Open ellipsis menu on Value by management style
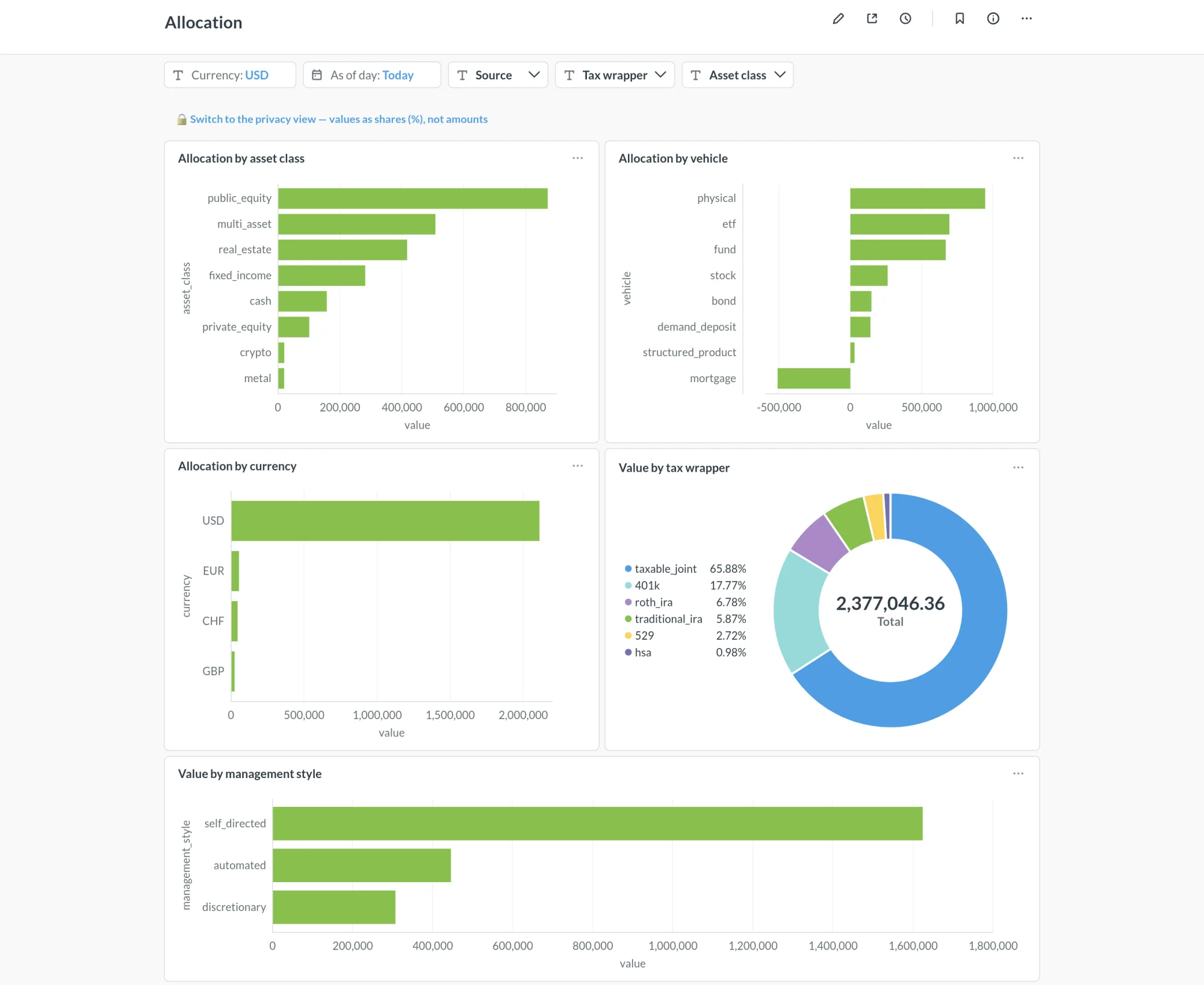This screenshot has width=1204, height=985. (x=1019, y=774)
